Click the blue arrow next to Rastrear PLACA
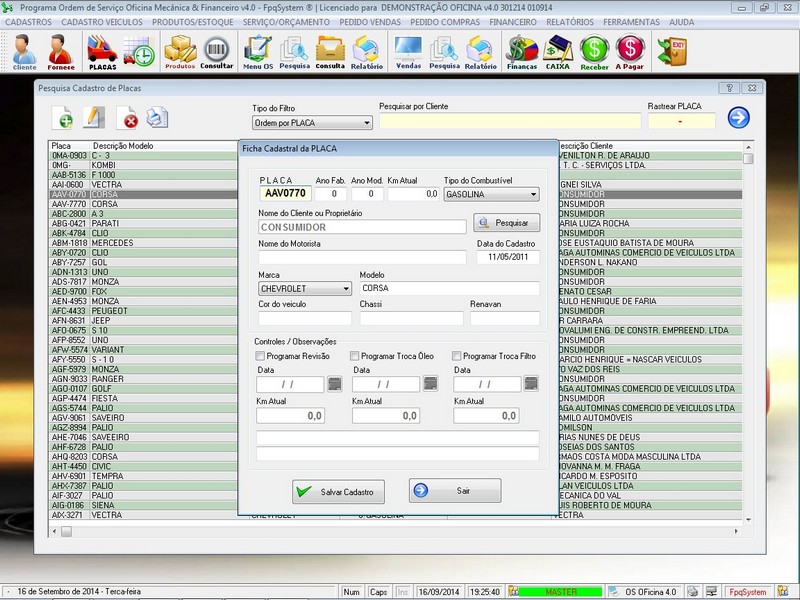This screenshot has width=800, height=600. coord(738,117)
